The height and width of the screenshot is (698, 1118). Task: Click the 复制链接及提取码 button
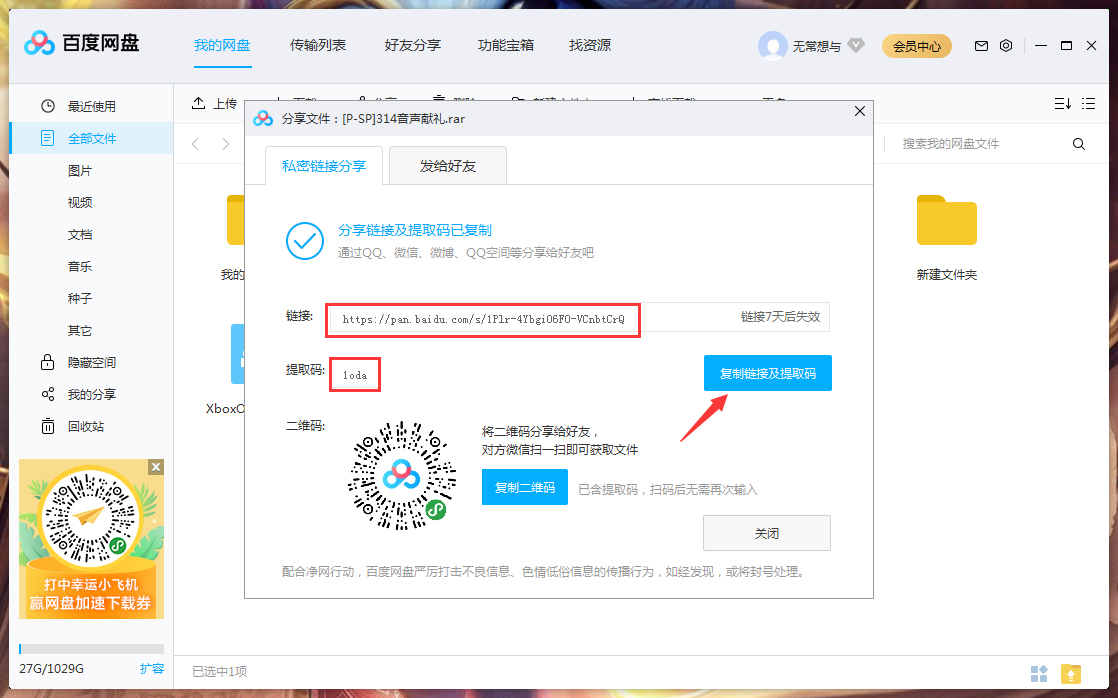pyautogui.click(x=767, y=372)
